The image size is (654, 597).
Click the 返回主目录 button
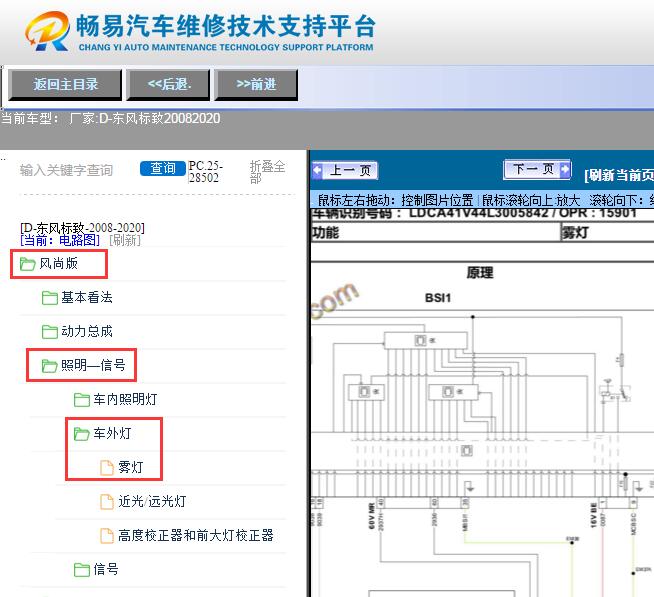pyautogui.click(x=65, y=85)
